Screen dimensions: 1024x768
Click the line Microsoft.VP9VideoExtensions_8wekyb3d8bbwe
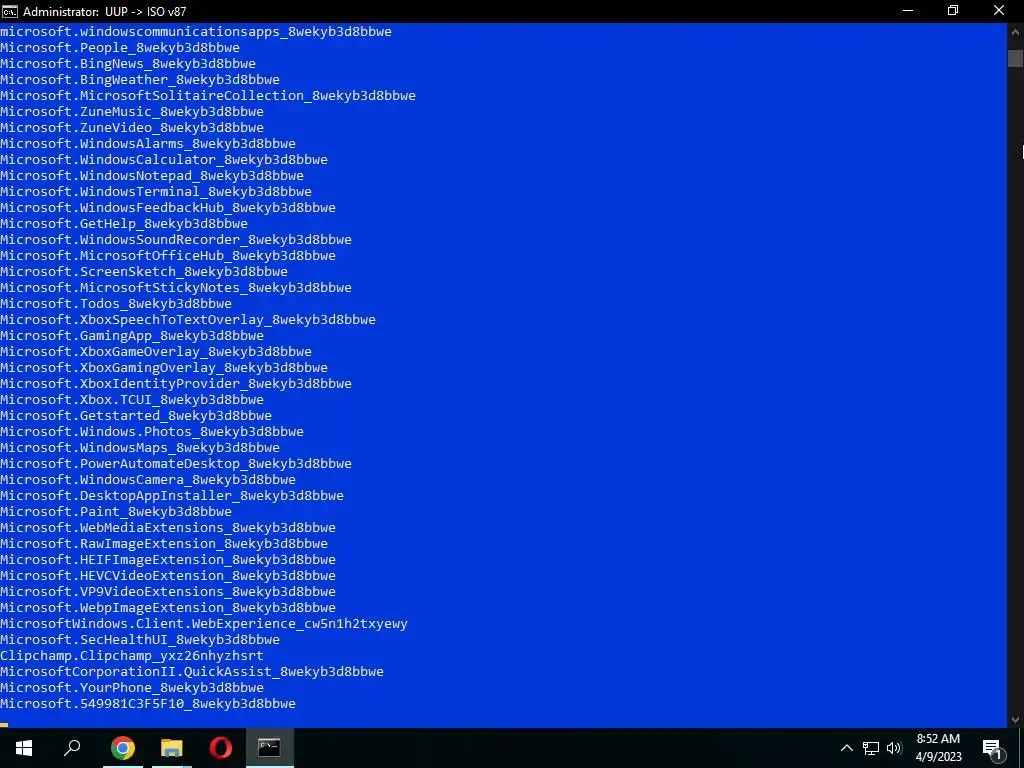click(168, 592)
